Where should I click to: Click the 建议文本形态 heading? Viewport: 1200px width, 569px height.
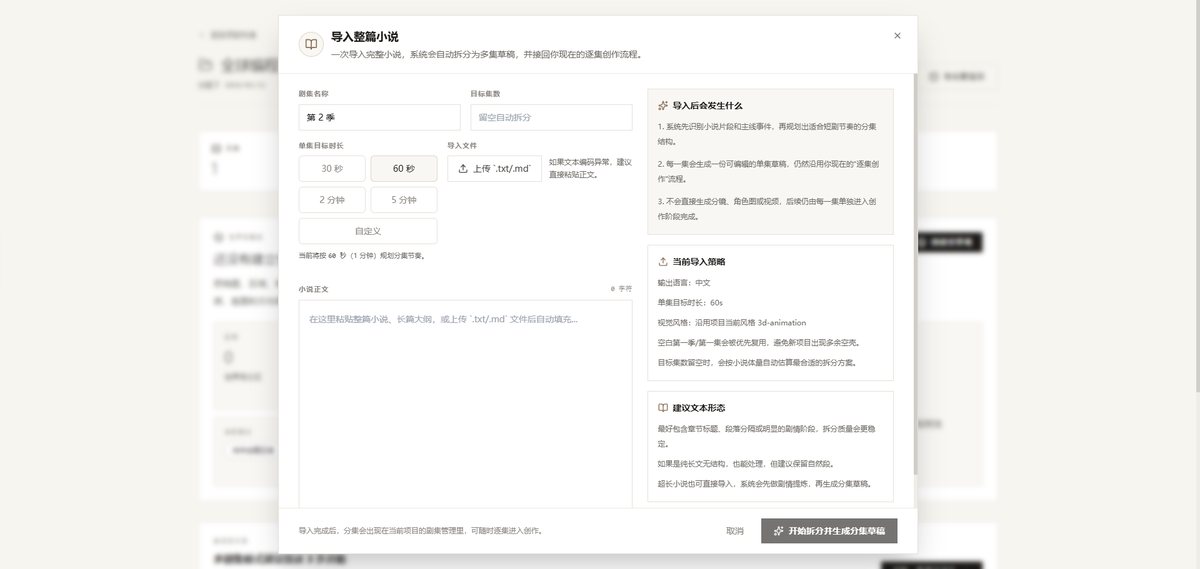point(699,408)
